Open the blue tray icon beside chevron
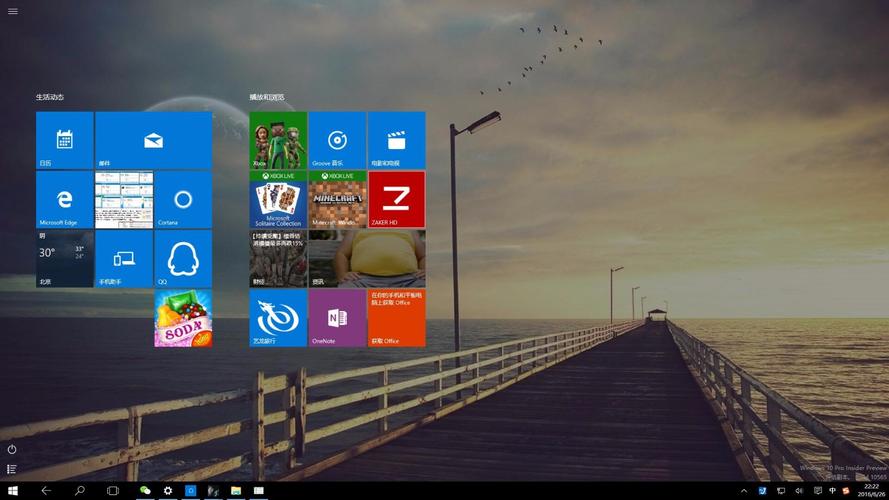The width and height of the screenshot is (889, 500). point(763,491)
